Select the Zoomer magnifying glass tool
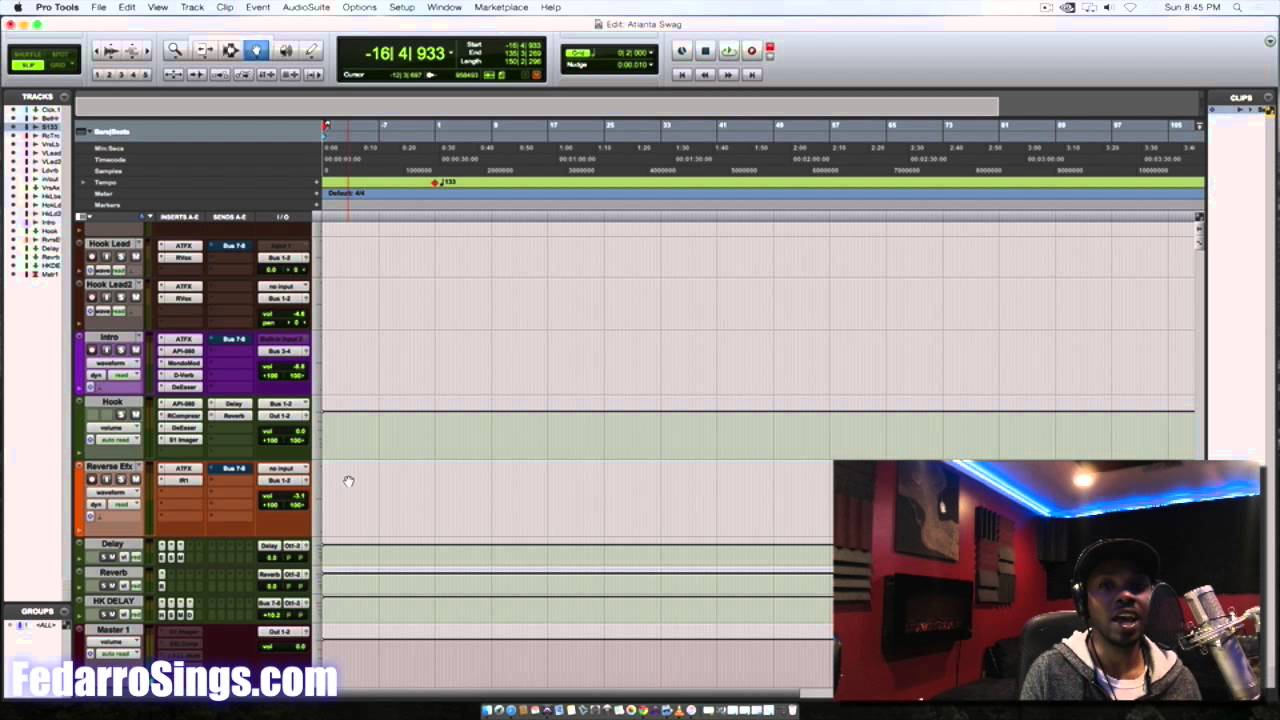 [x=175, y=50]
